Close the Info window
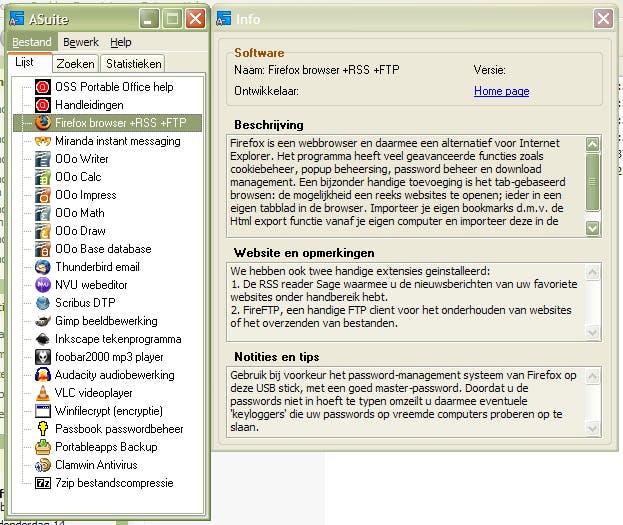 coord(603,19)
